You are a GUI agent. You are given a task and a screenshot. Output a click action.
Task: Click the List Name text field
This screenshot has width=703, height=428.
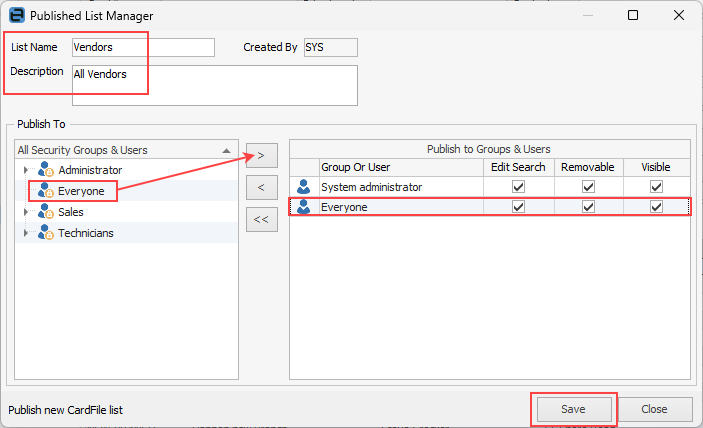pyautogui.click(x=143, y=47)
